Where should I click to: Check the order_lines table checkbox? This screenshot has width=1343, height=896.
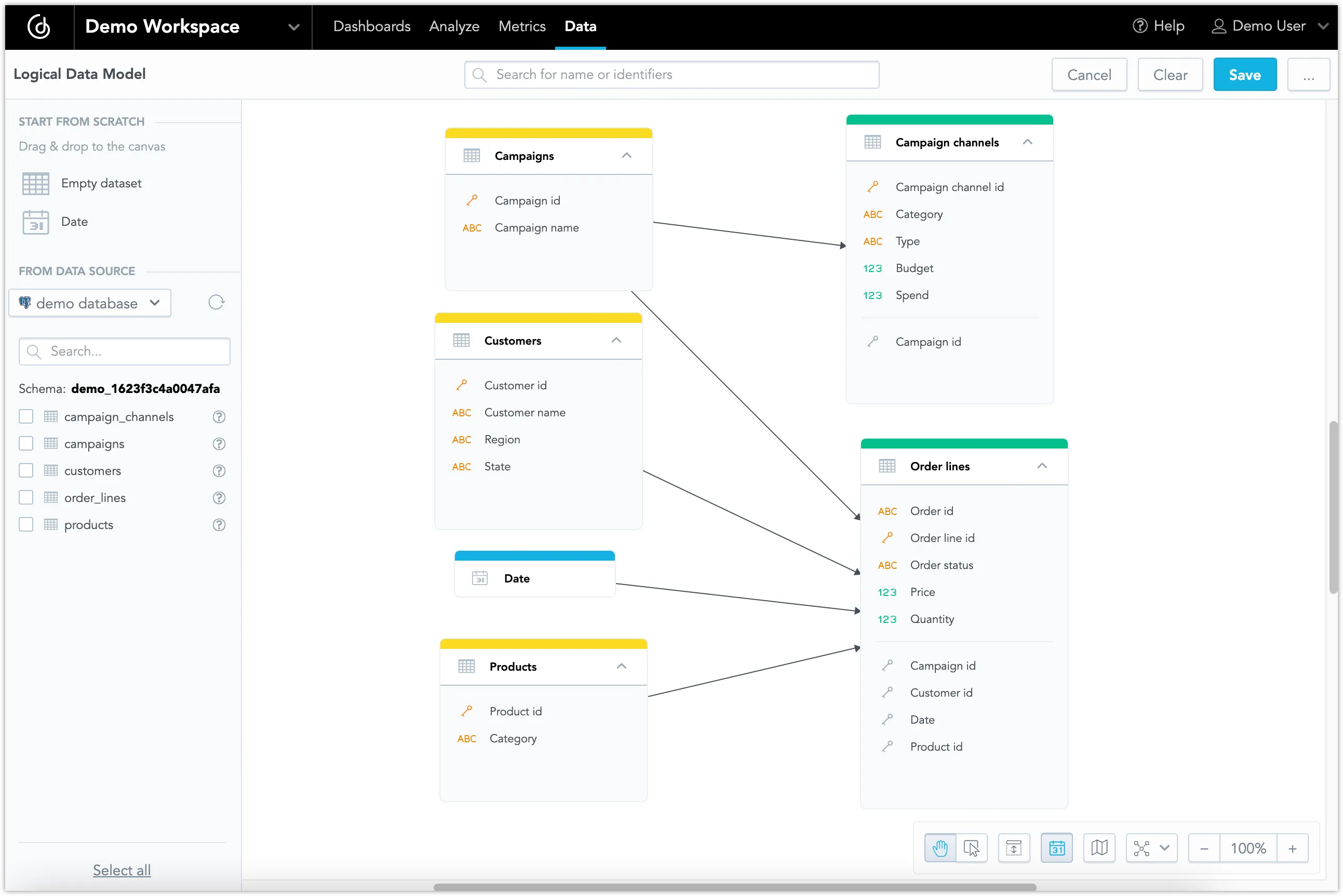(x=26, y=497)
